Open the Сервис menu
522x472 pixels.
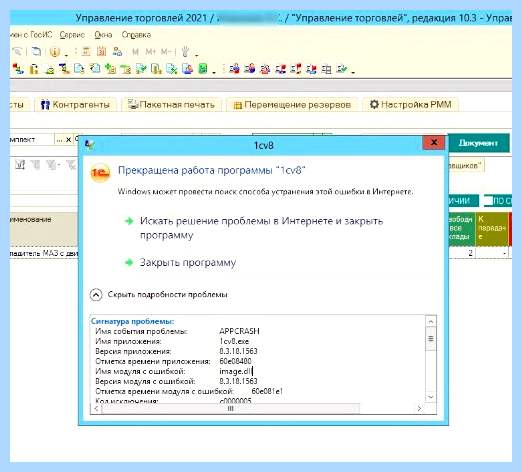[x=72, y=35]
